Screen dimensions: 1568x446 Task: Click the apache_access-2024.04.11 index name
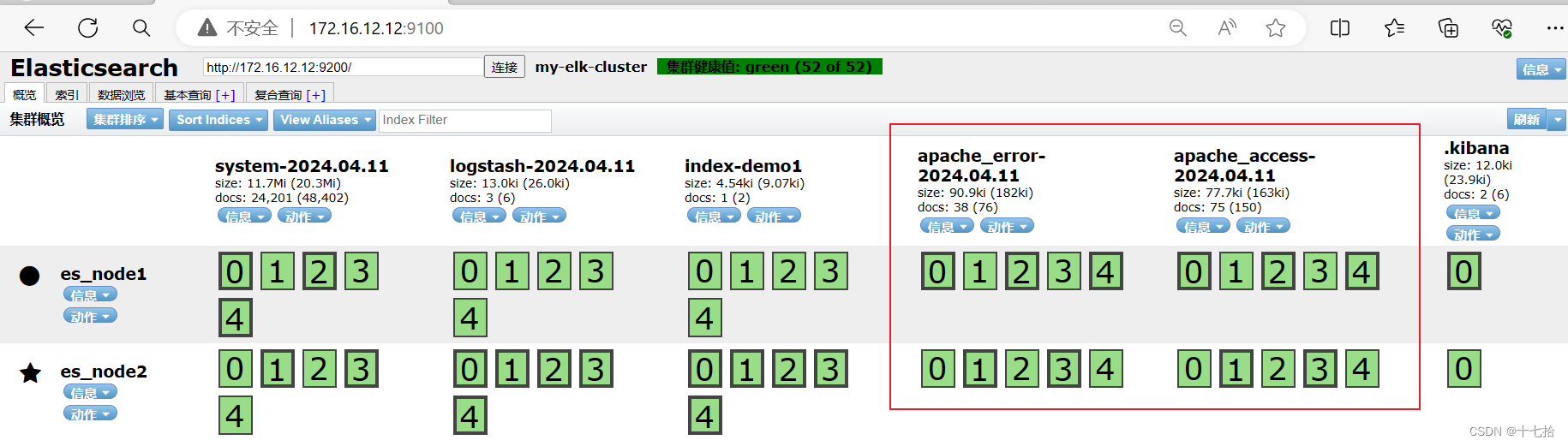pos(1244,165)
